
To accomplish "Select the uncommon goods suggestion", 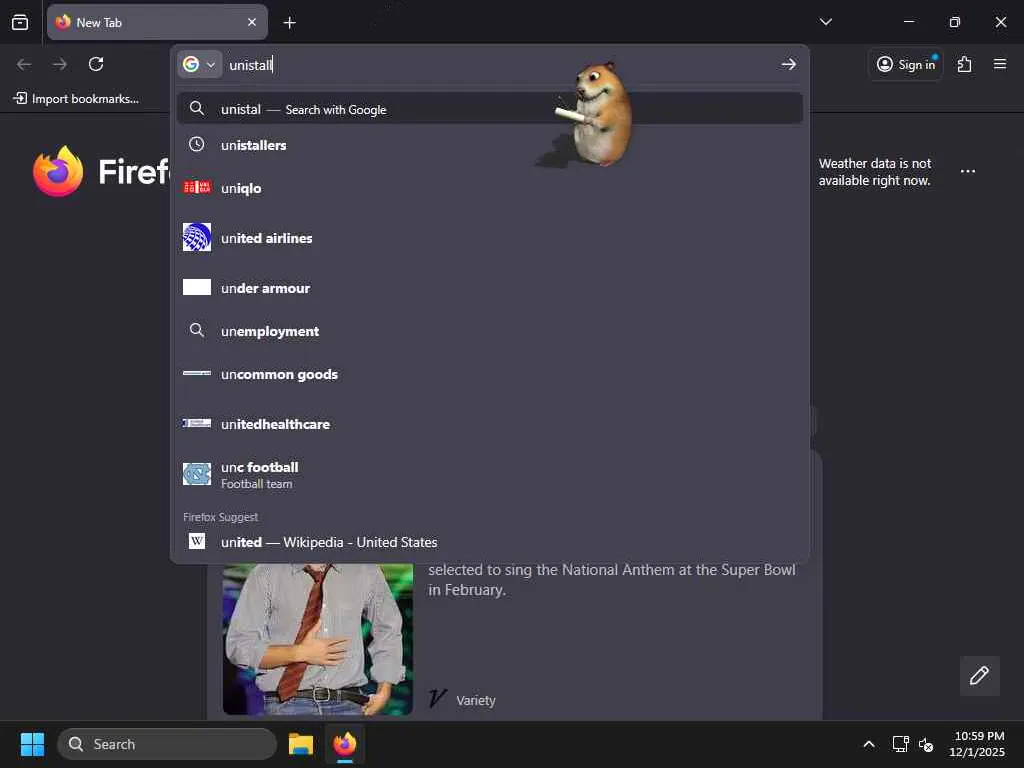I will 490,374.
